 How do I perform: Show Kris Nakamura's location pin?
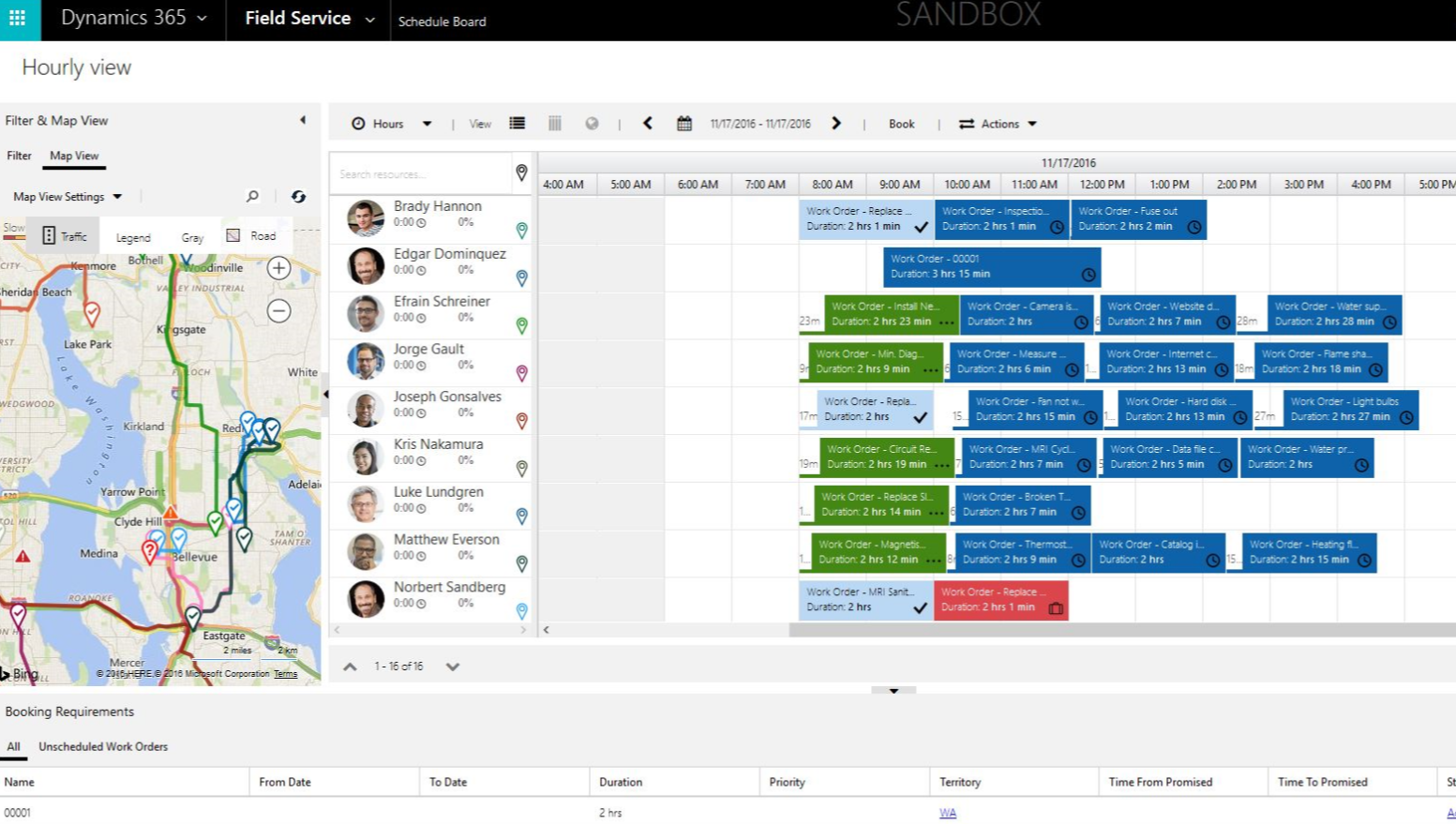coord(521,468)
